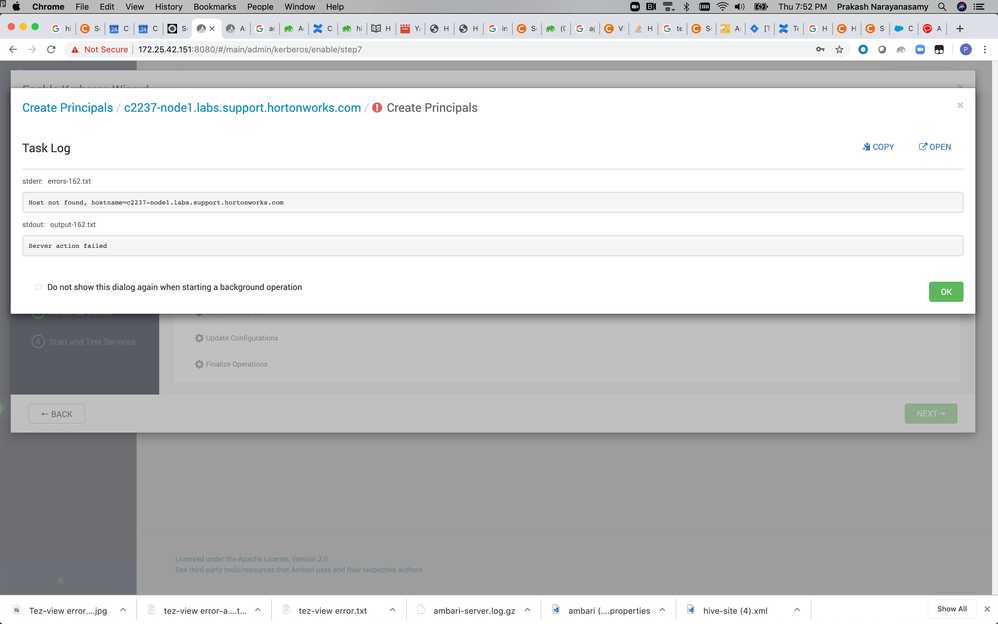998x624 pixels.
Task: Close the task log dialog with the X
Action: [x=960, y=106]
